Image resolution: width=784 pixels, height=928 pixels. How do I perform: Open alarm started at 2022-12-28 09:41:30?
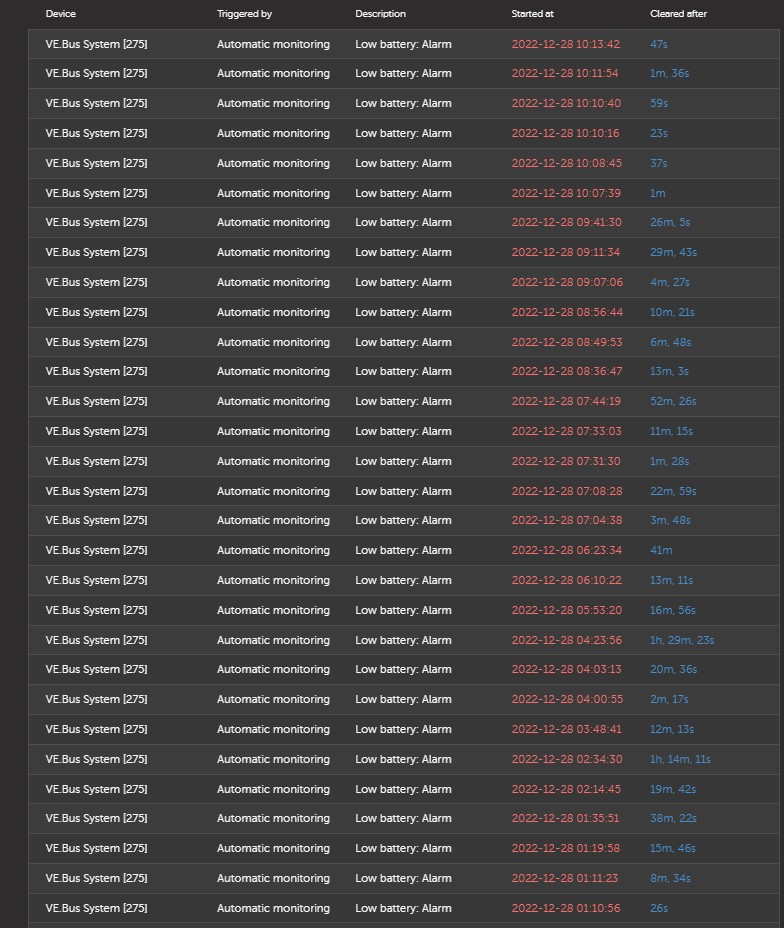pyautogui.click(x=404, y=223)
